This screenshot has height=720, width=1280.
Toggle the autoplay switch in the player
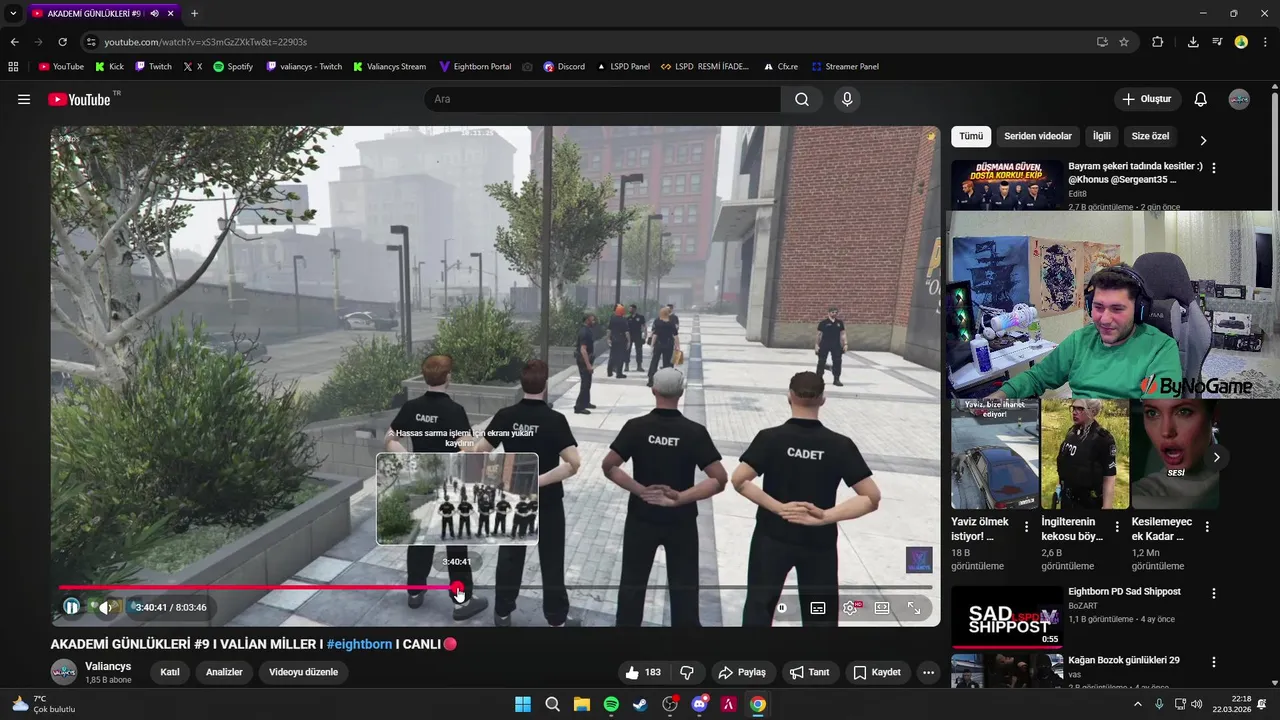click(782, 607)
